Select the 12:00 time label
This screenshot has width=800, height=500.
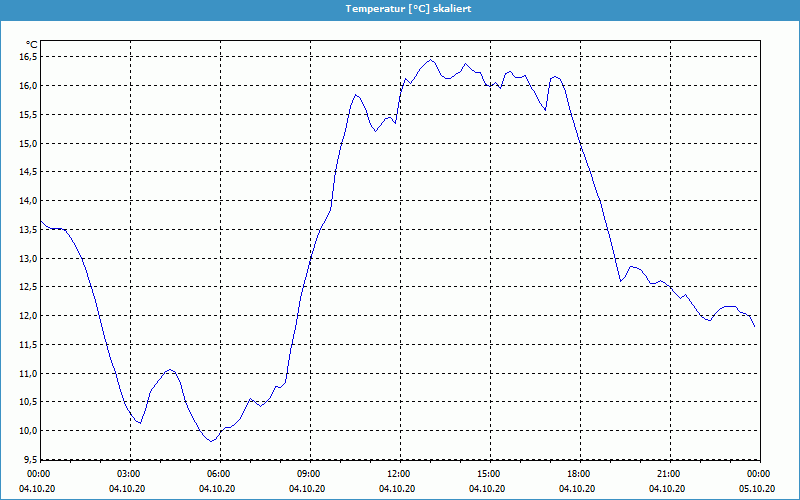point(398,474)
